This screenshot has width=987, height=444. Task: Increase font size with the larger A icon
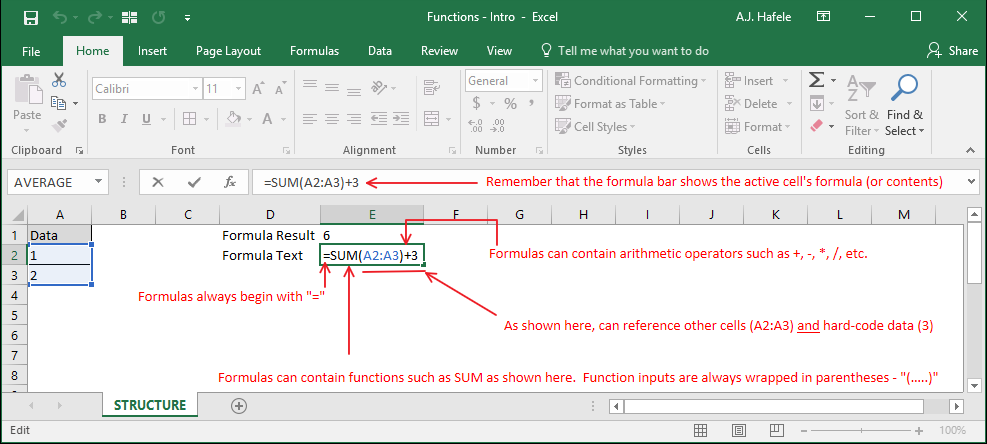(x=257, y=88)
